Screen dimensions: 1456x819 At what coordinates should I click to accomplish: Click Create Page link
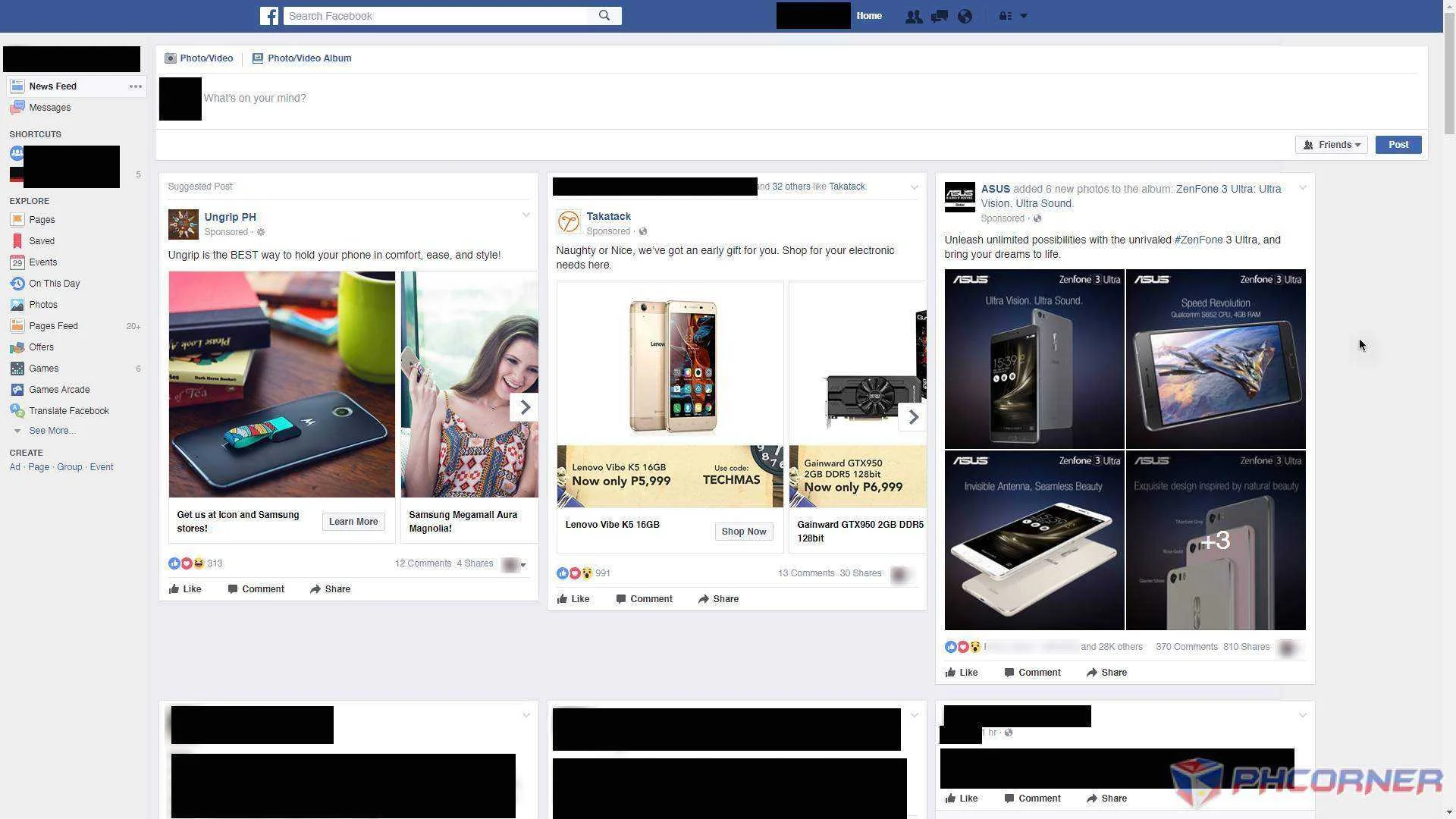click(39, 467)
